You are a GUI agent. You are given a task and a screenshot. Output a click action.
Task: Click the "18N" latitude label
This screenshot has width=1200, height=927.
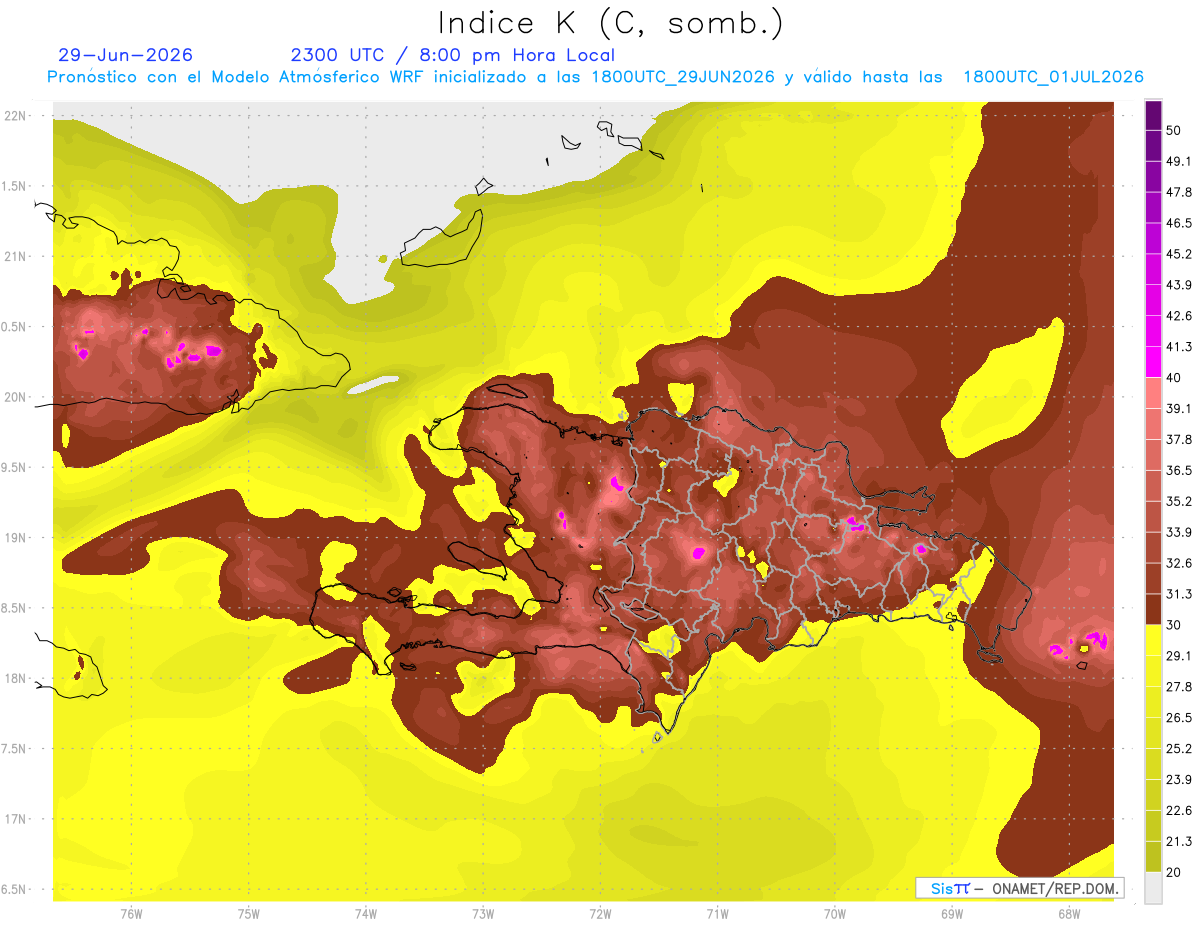17,678
